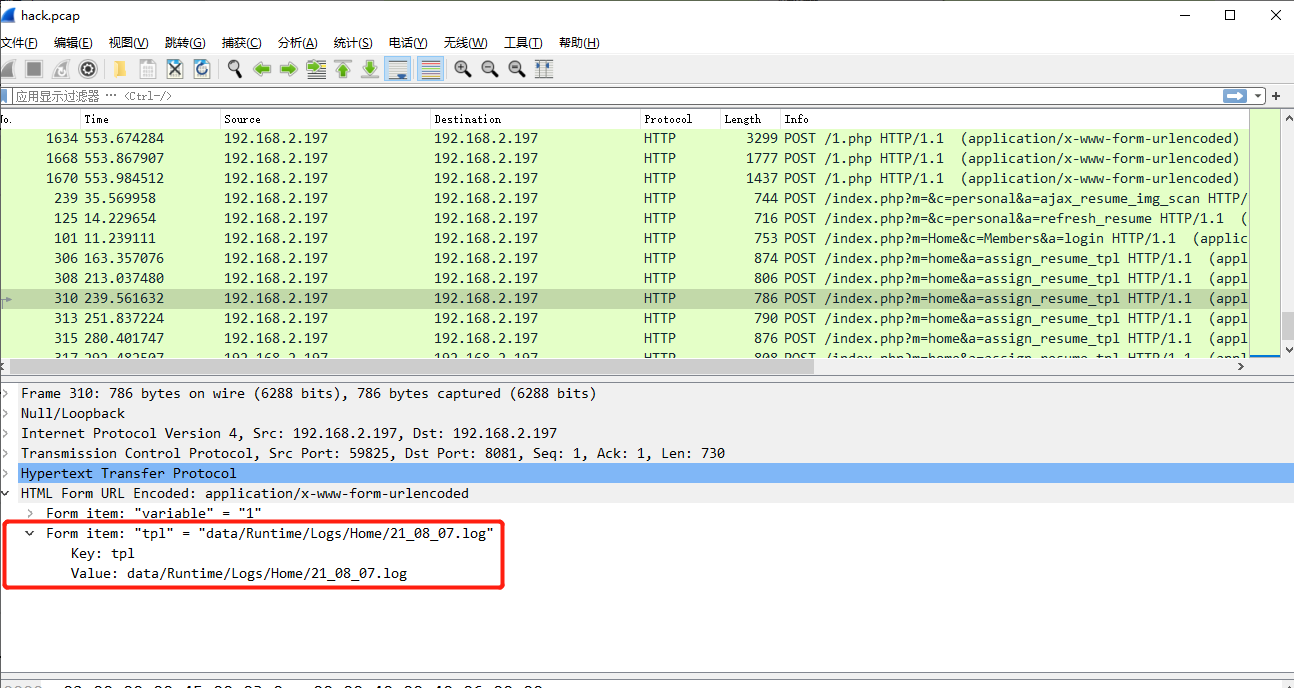Select Value: data/Runtime/Logs/Home/21_08_07.log line

click(x=238, y=573)
